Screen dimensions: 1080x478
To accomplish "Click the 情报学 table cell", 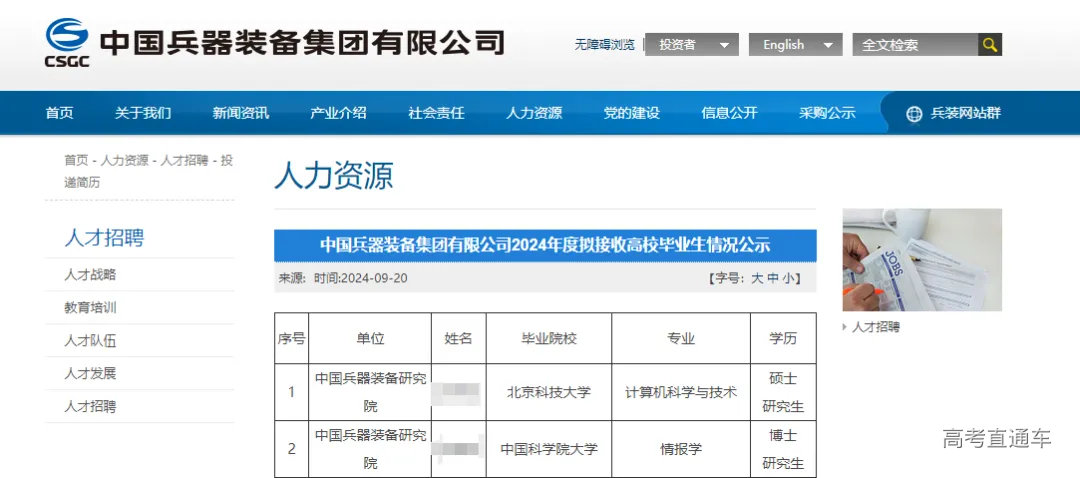I will coord(681,449).
